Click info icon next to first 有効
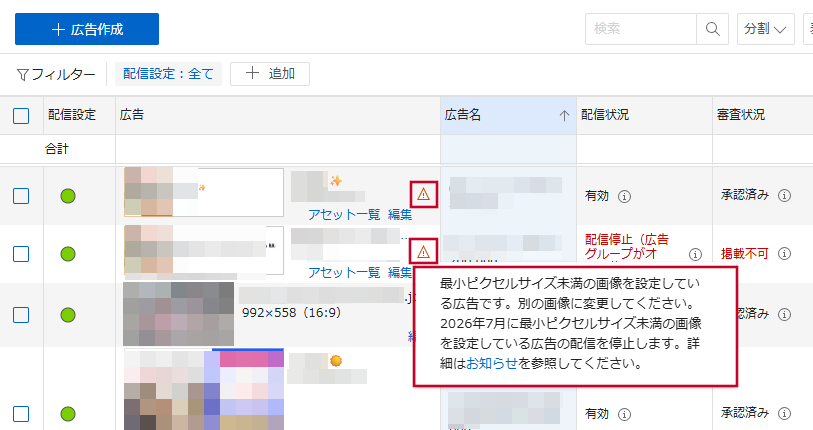Screen dimensions: 813x430 [624, 197]
